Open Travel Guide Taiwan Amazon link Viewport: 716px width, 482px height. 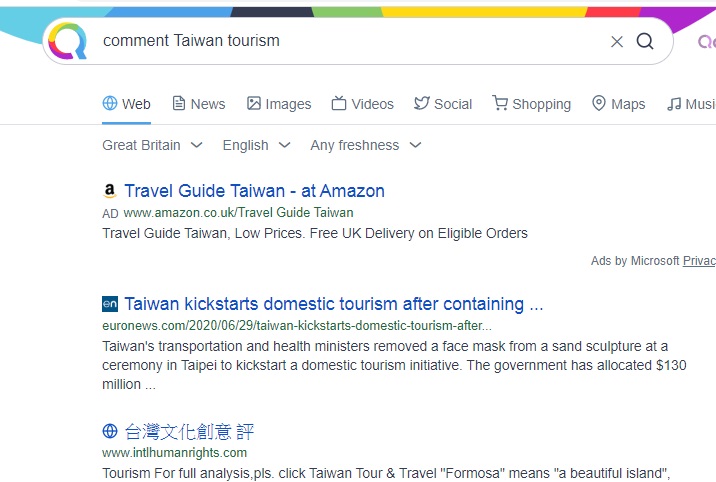[254, 191]
